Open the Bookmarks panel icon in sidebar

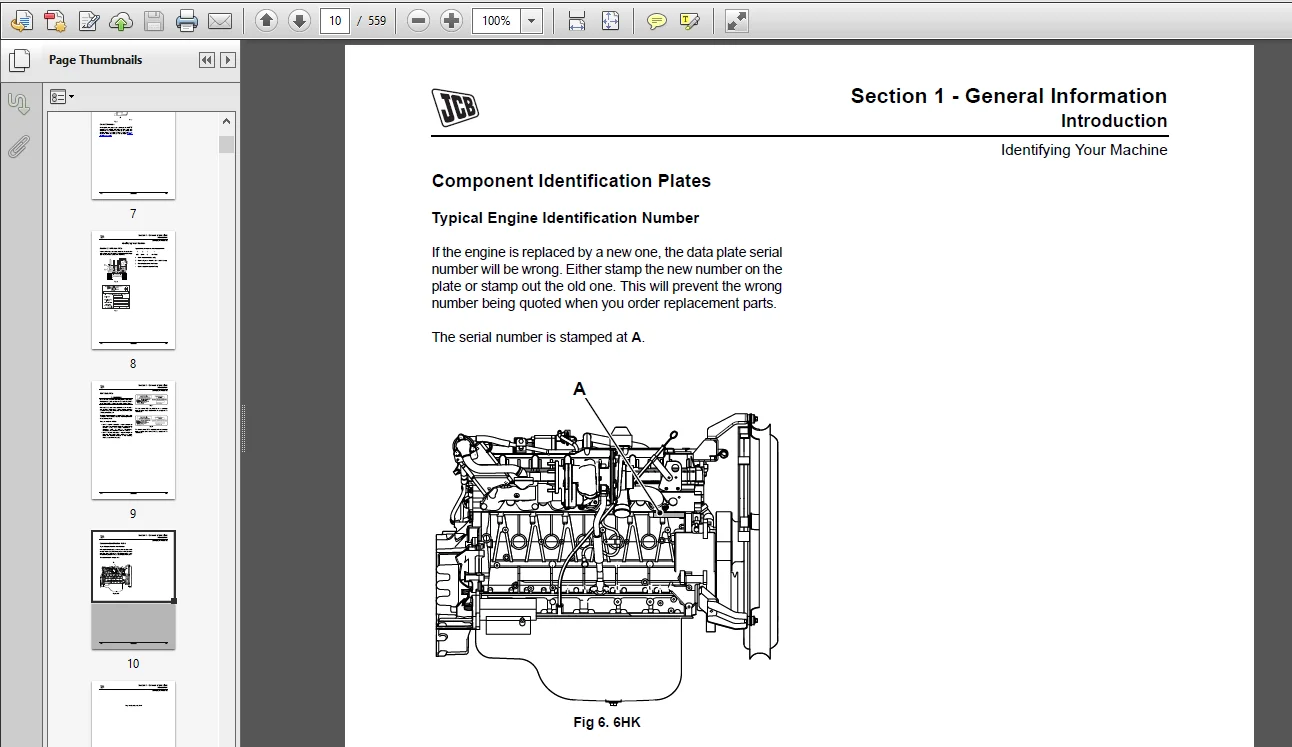pos(19,103)
